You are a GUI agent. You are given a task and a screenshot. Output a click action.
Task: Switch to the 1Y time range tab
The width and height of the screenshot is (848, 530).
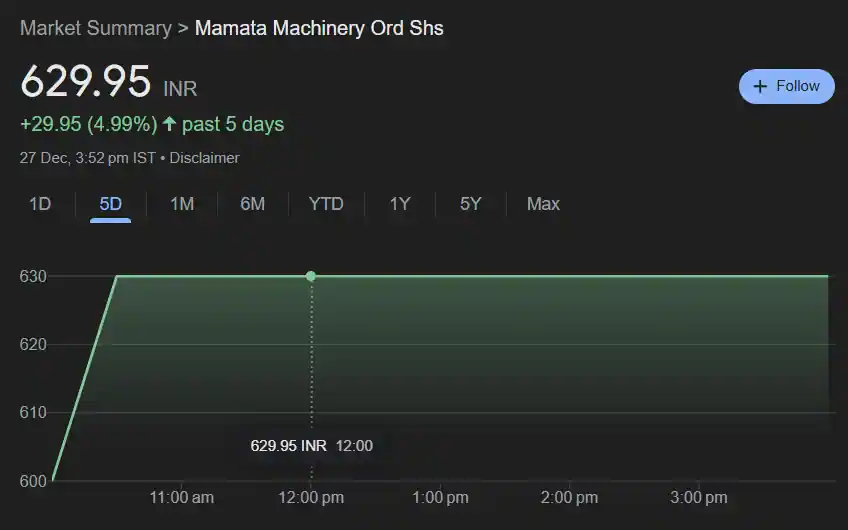click(400, 204)
